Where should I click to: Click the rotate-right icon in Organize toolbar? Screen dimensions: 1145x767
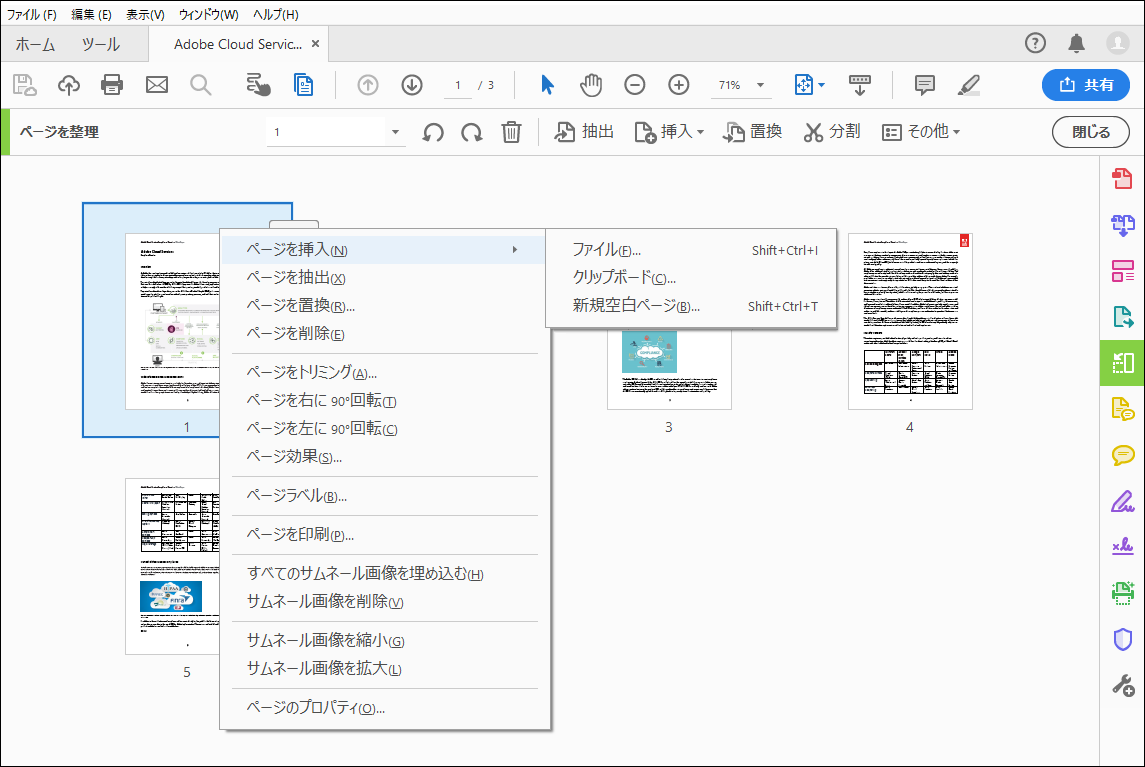point(471,131)
